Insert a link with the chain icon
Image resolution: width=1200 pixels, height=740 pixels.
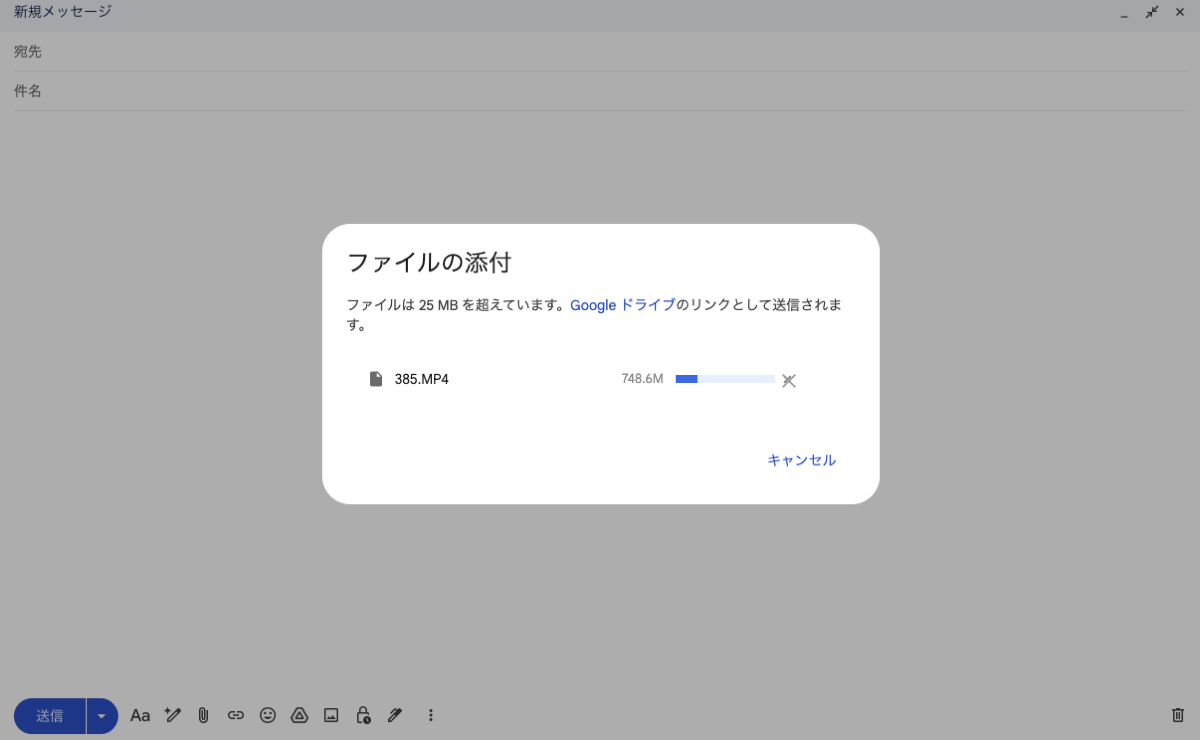(x=236, y=715)
